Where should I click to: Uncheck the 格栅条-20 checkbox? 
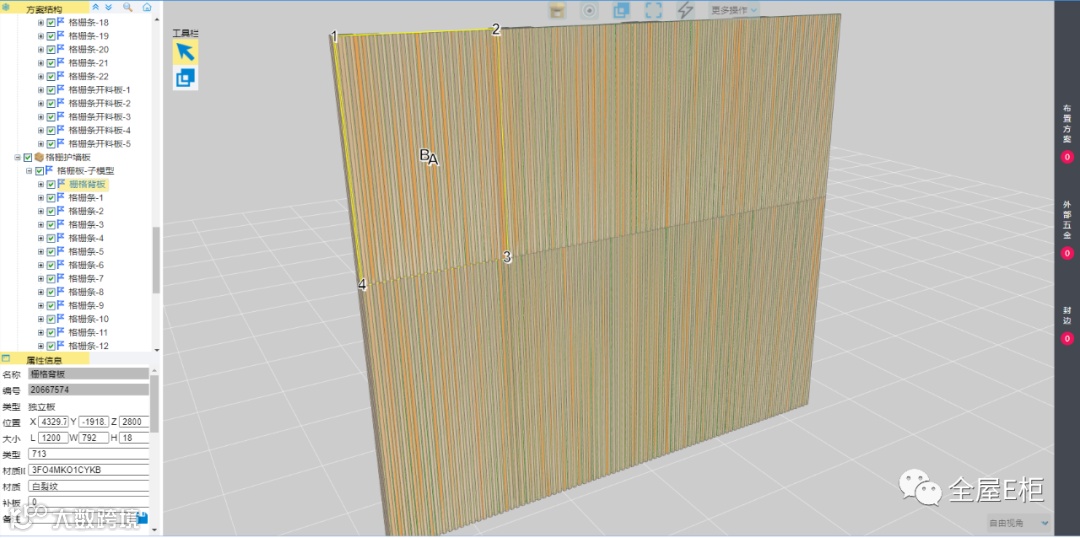(51, 49)
